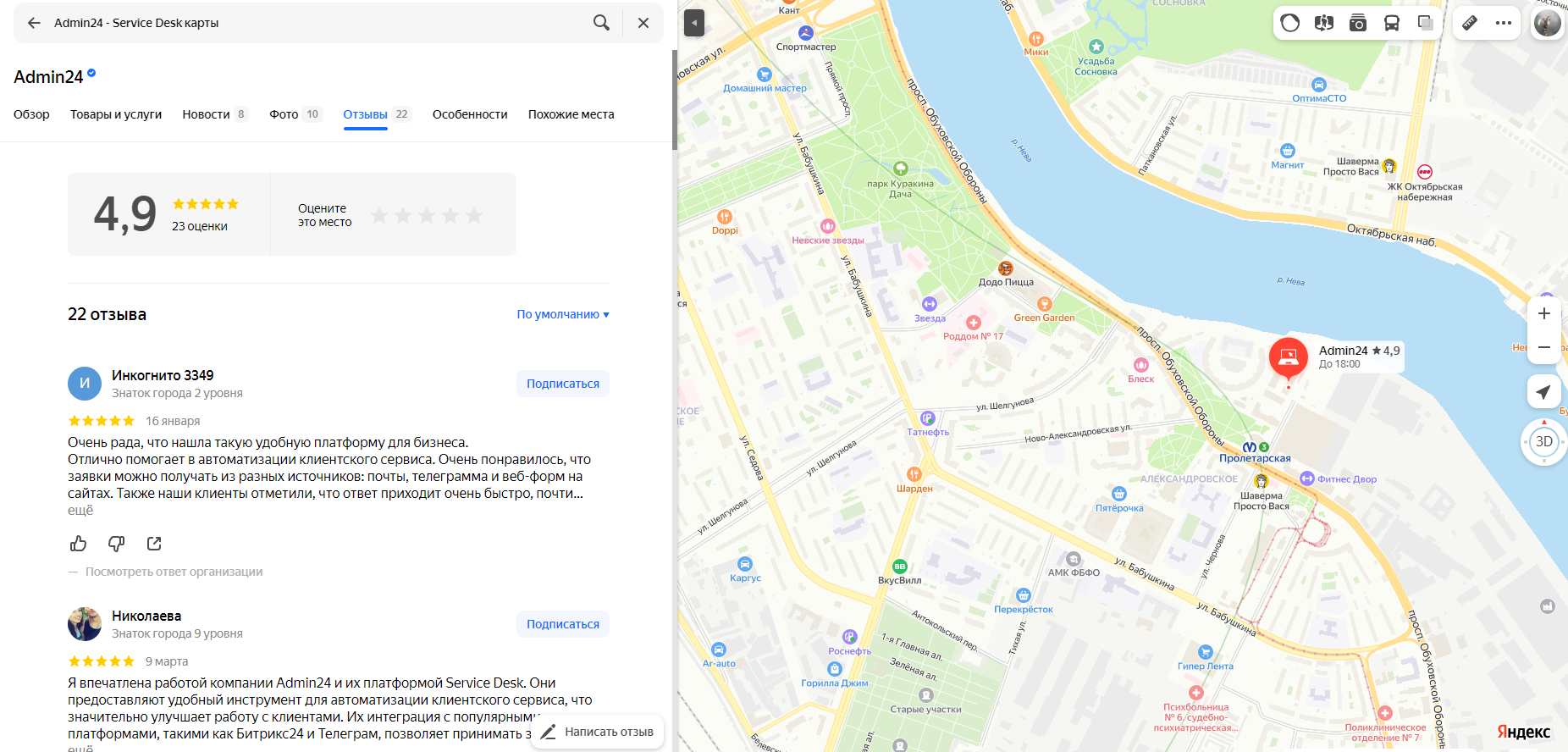
Task: Click the Гипер Лента marker
Action: (1206, 652)
